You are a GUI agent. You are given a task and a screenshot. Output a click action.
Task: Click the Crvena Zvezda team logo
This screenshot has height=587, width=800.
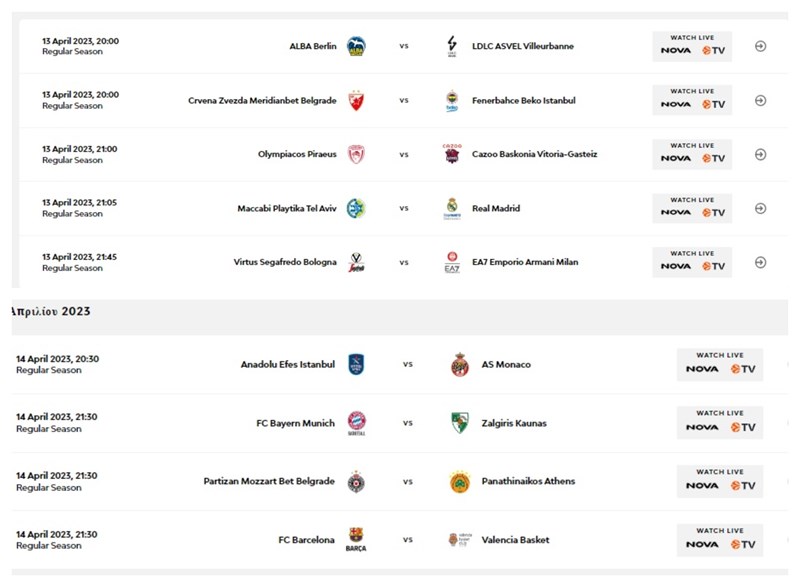coord(358,100)
